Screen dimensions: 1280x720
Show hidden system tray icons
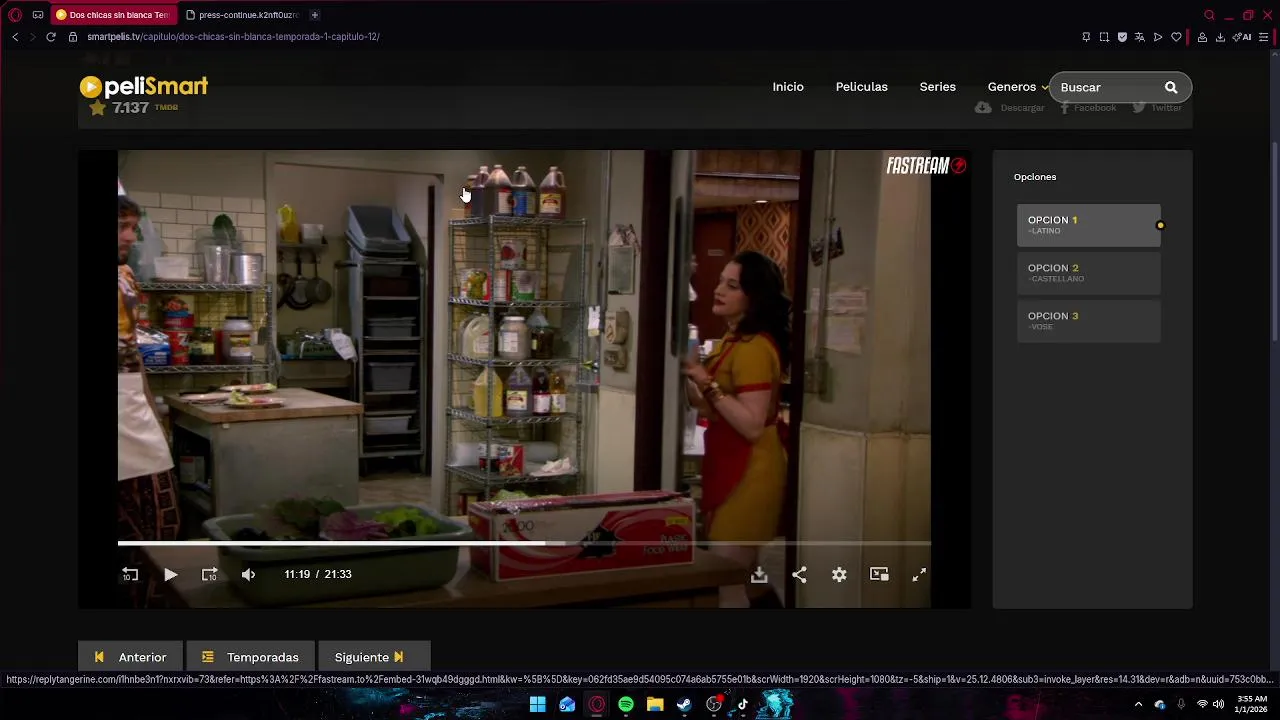coord(1138,704)
